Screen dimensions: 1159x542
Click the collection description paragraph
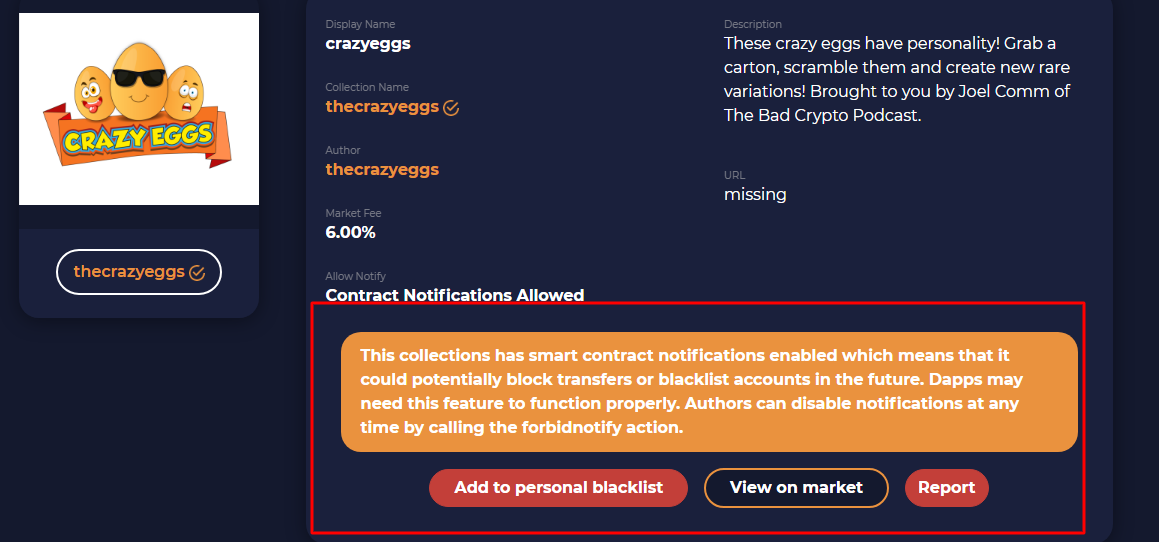point(897,80)
